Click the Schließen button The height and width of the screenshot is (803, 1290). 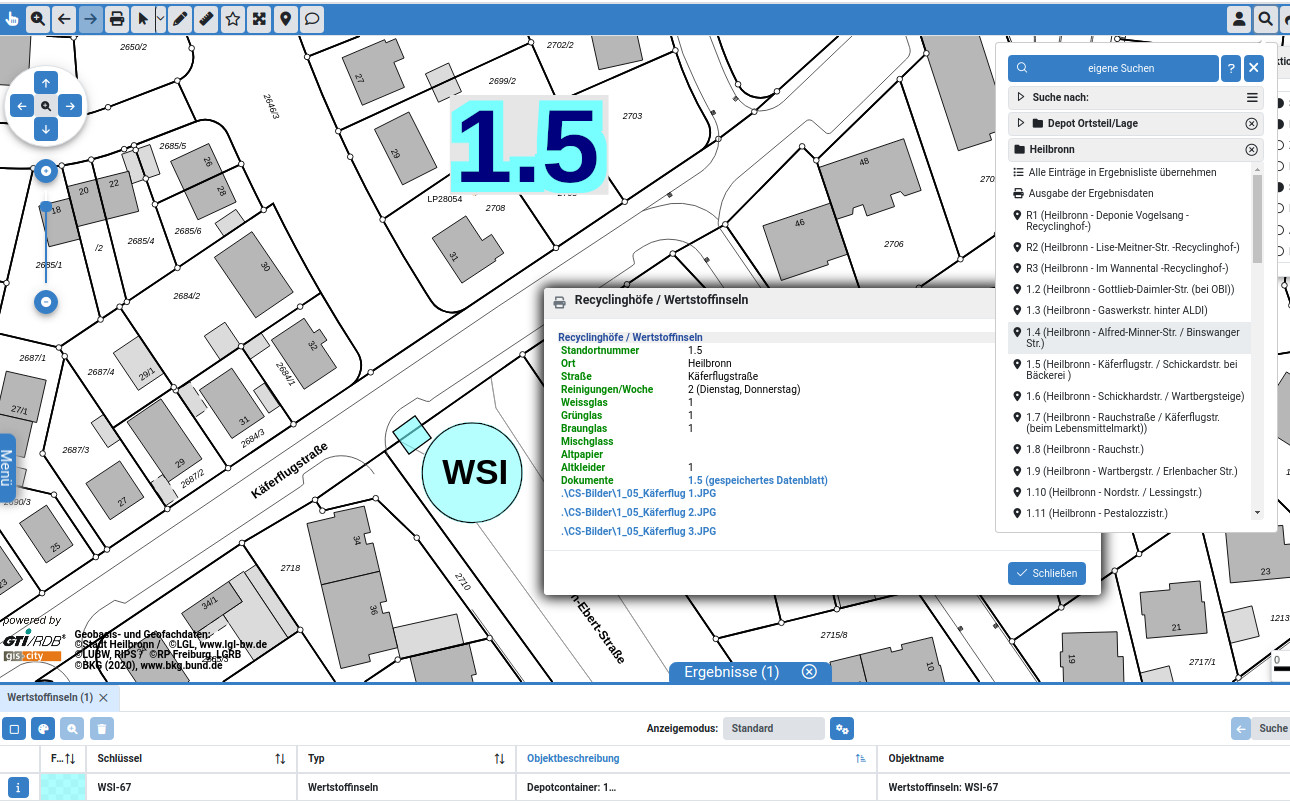coord(1046,573)
